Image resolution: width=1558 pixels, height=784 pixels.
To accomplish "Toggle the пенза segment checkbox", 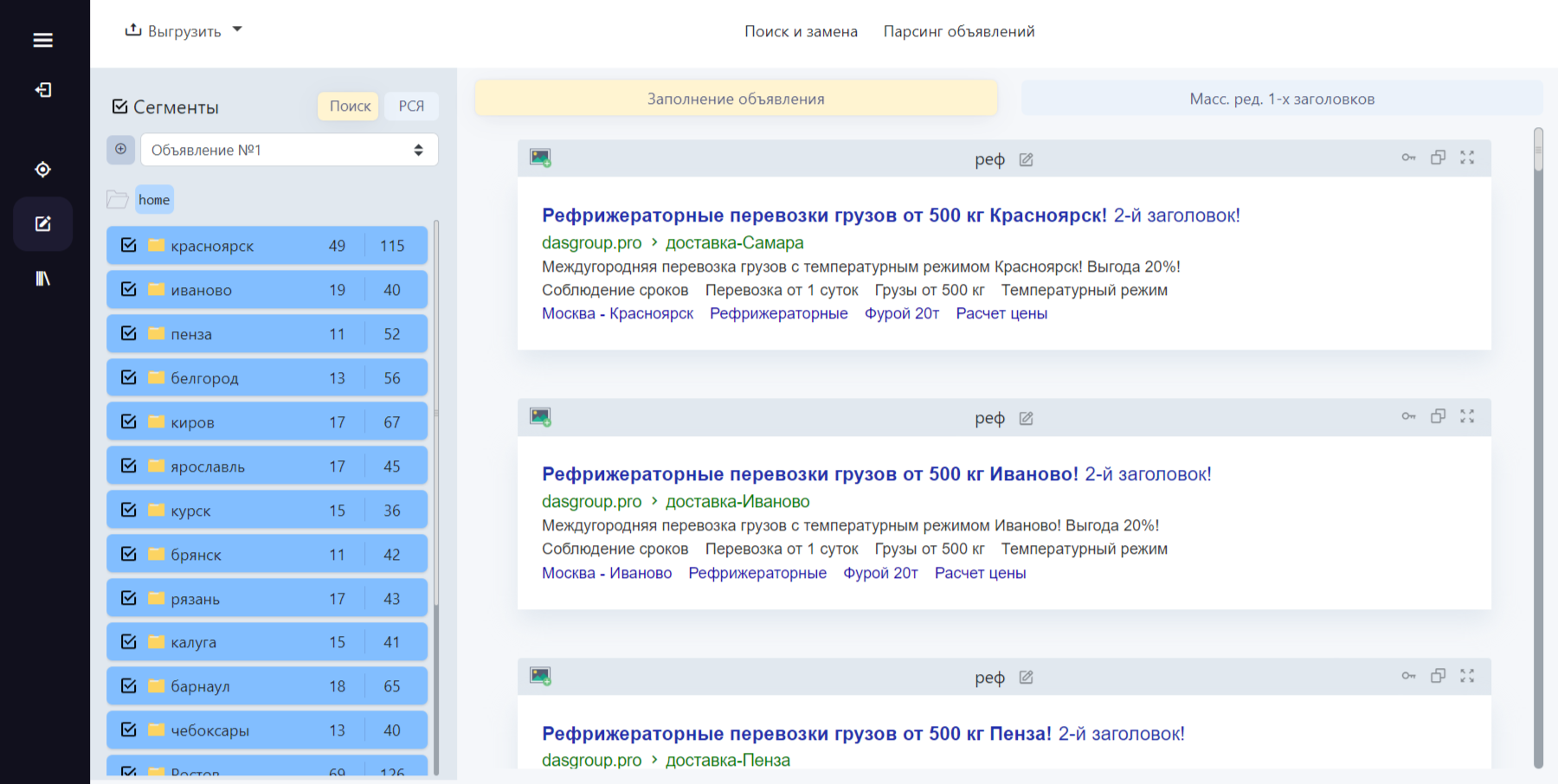I will 129,333.
